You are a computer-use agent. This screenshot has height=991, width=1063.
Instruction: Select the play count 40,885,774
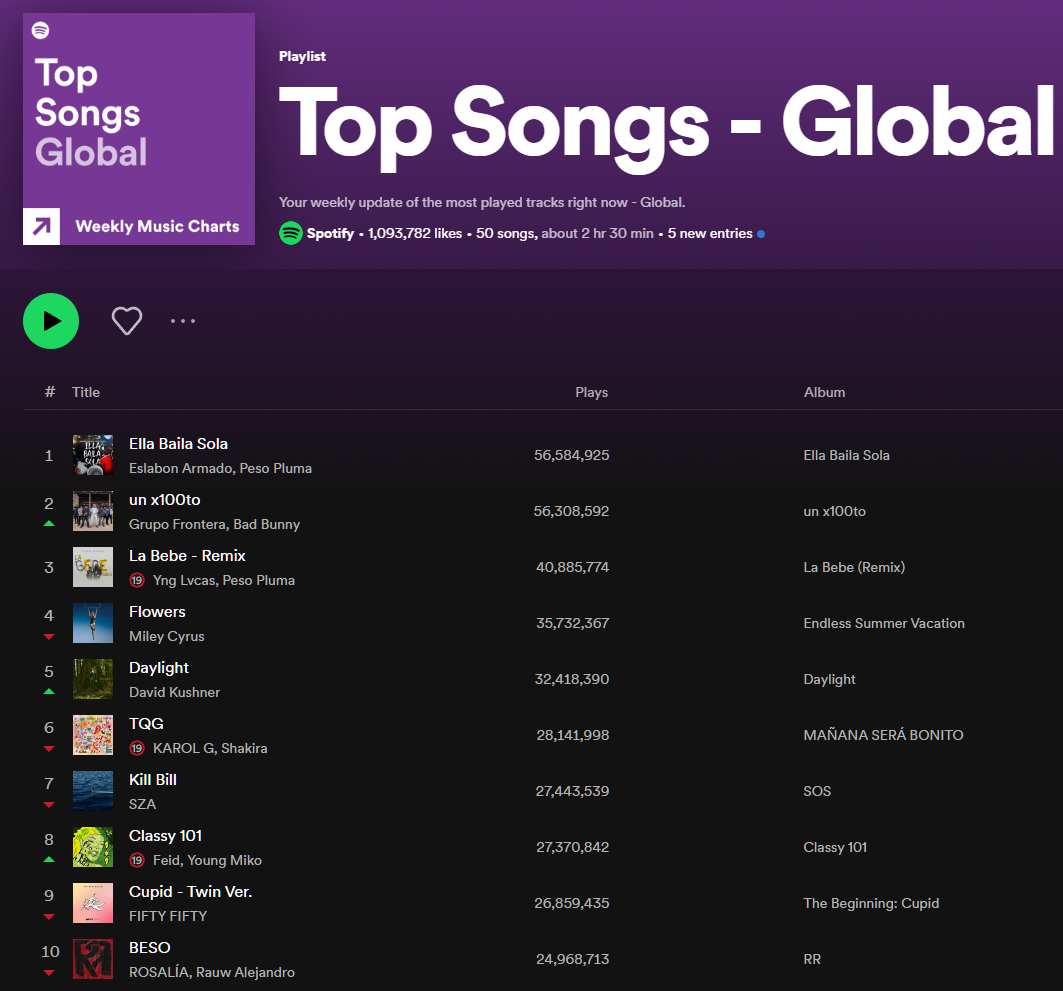572,567
